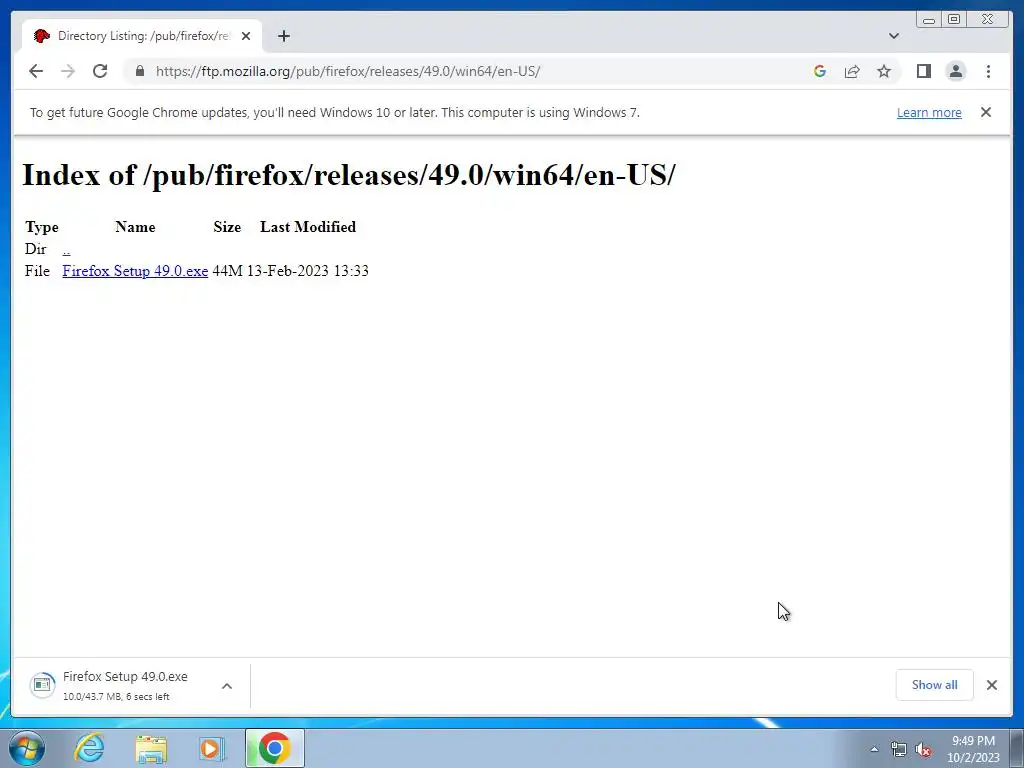
Task: Open the Windows Start menu
Action: tap(27, 748)
